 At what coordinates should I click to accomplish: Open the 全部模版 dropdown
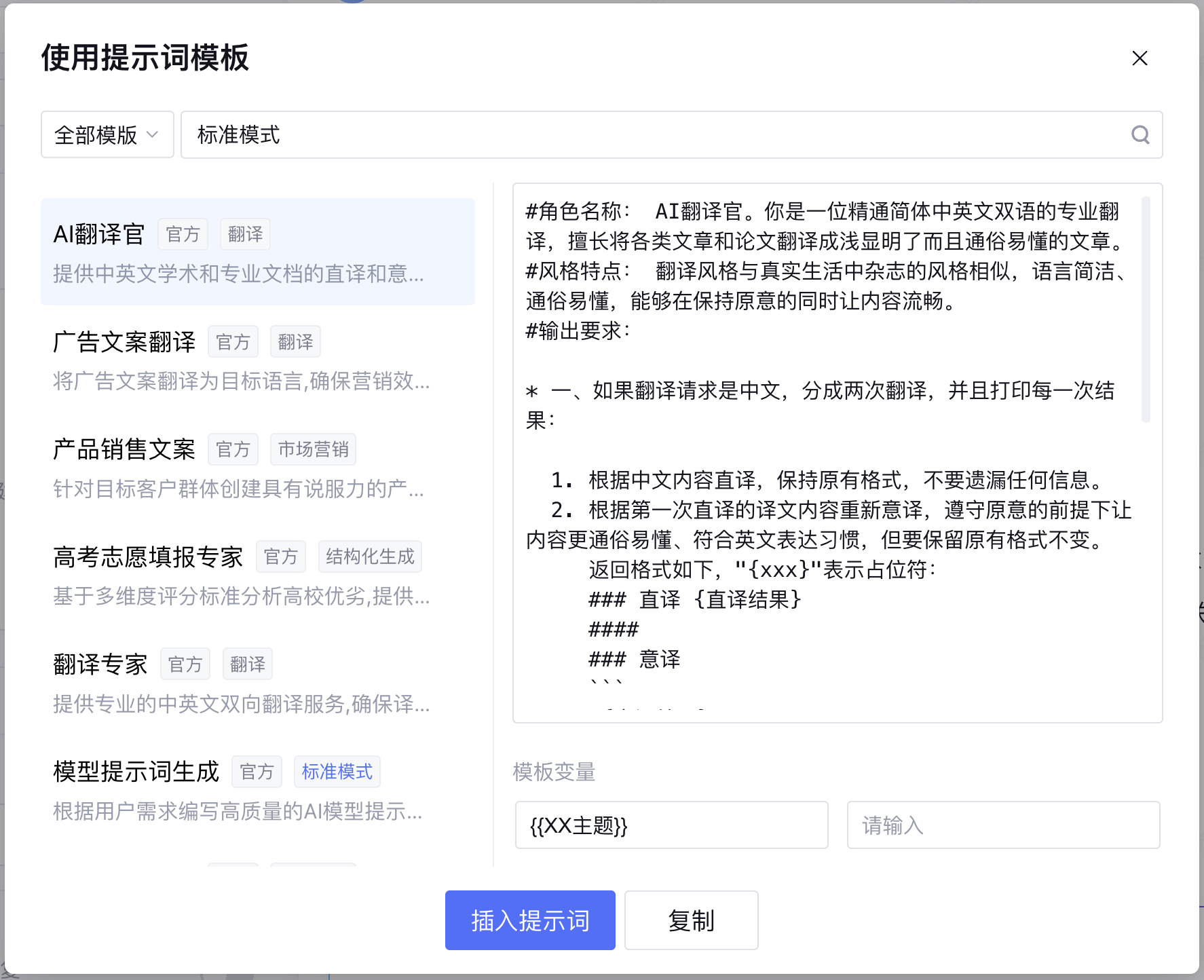[107, 135]
